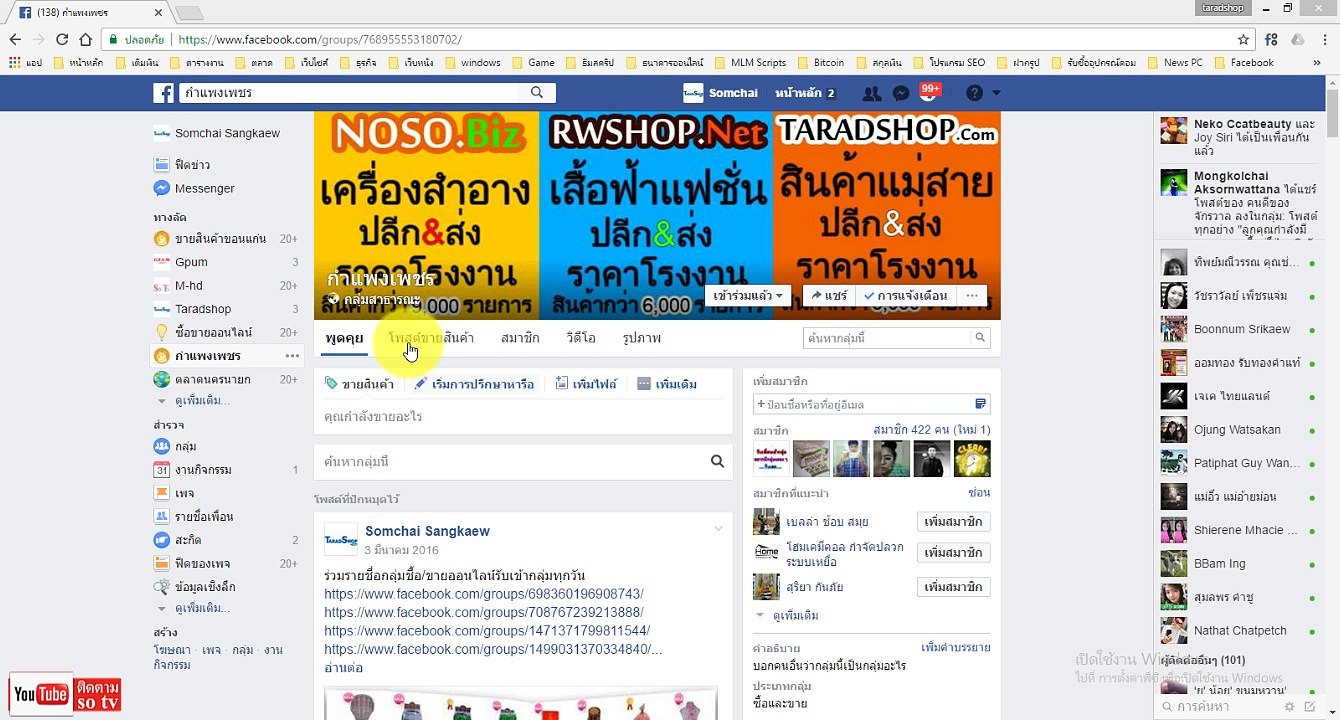1340x720 pixels.
Task: Open the หน้าหลัก link in the top bar
Action: (x=798, y=93)
